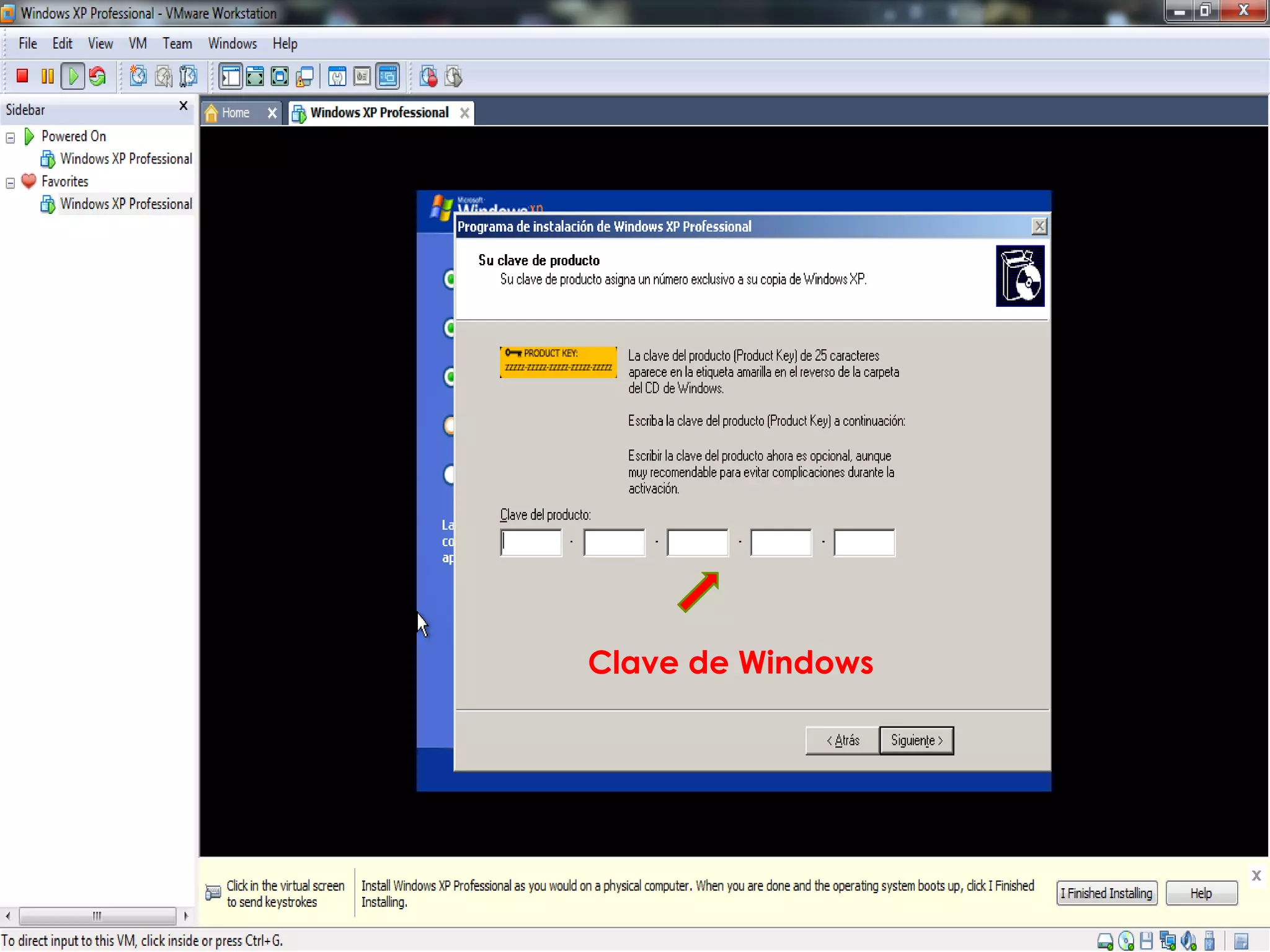Click the Siguiente button
Screen dimensions: 1270x952
tap(917, 741)
